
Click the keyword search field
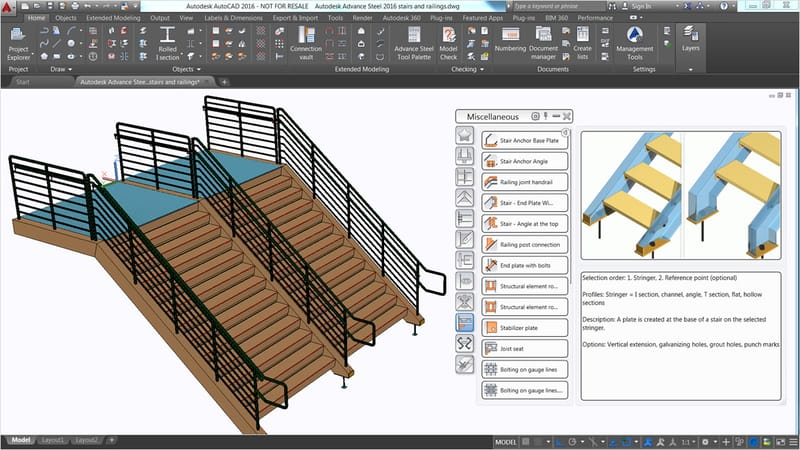[x=559, y=6]
